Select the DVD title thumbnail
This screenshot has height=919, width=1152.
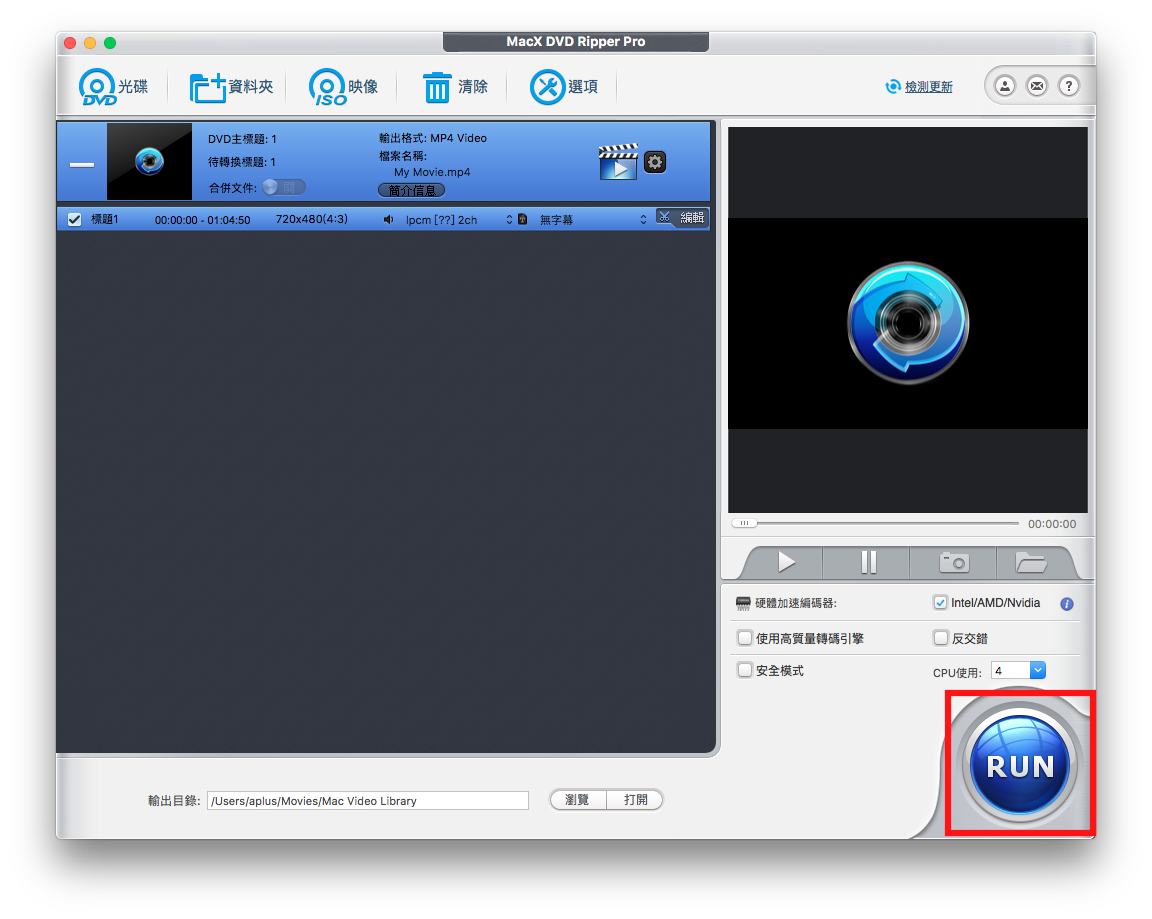pos(149,161)
